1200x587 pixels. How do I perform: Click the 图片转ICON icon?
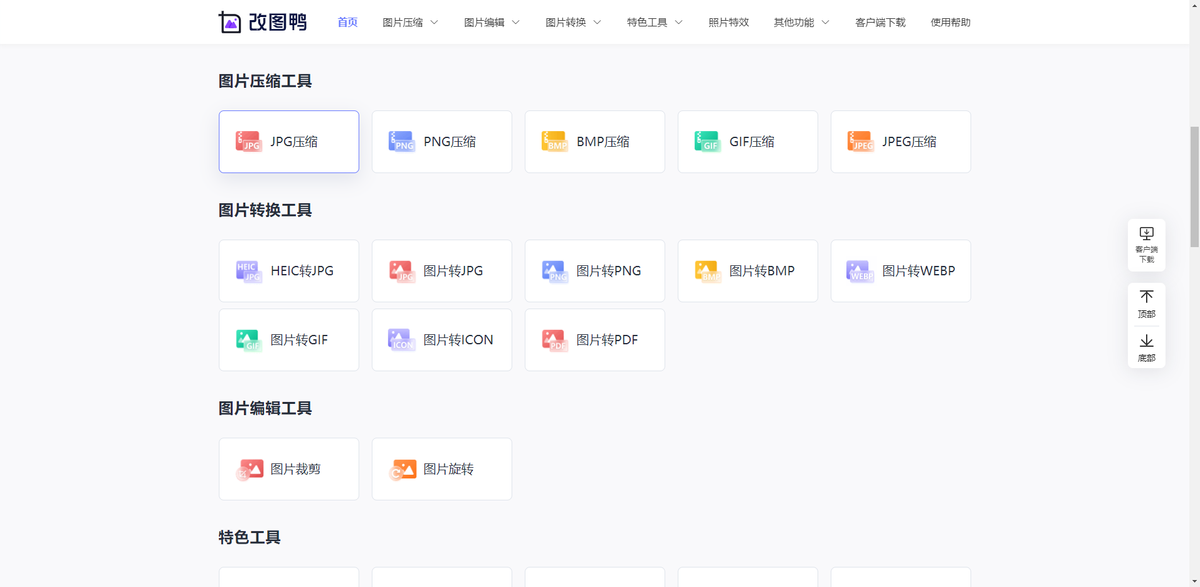click(x=401, y=340)
